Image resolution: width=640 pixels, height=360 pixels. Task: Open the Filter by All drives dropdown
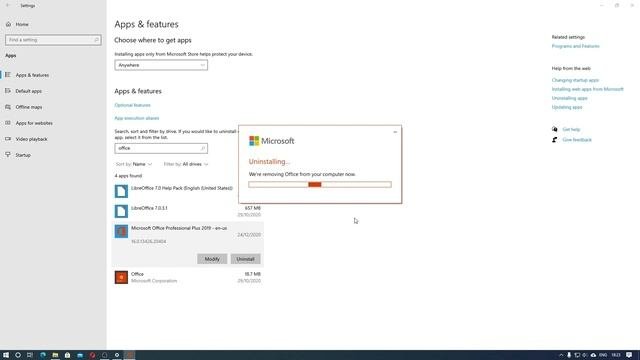pyautogui.click(x=186, y=164)
